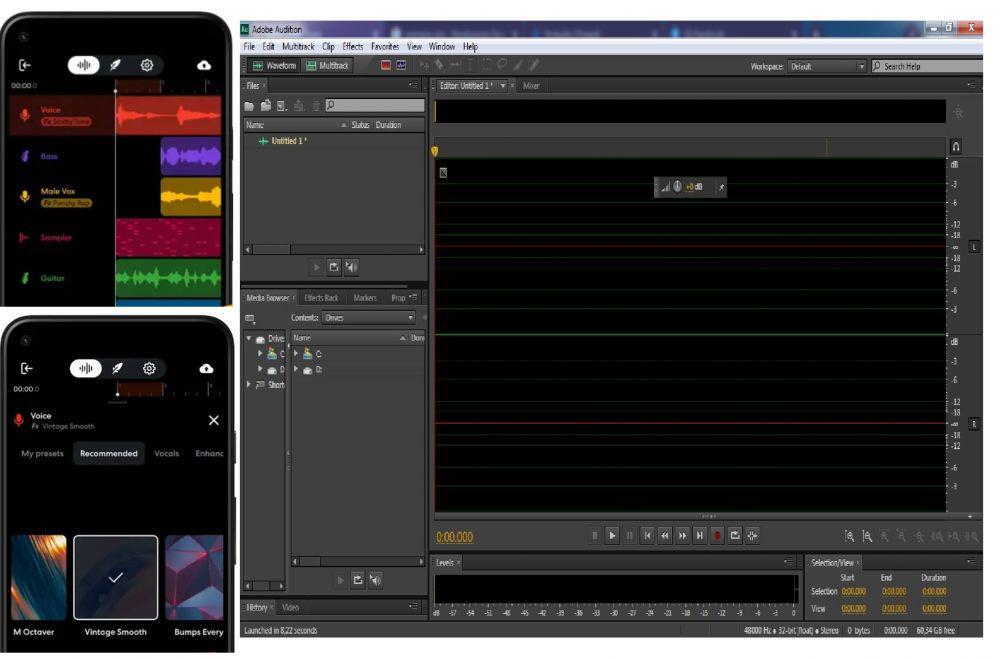Open the Files panel options menu icon

point(413,85)
